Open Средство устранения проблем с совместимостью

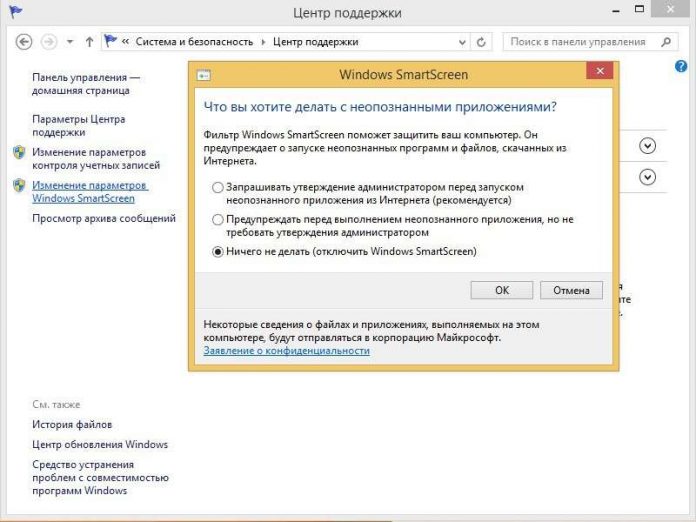100,478
